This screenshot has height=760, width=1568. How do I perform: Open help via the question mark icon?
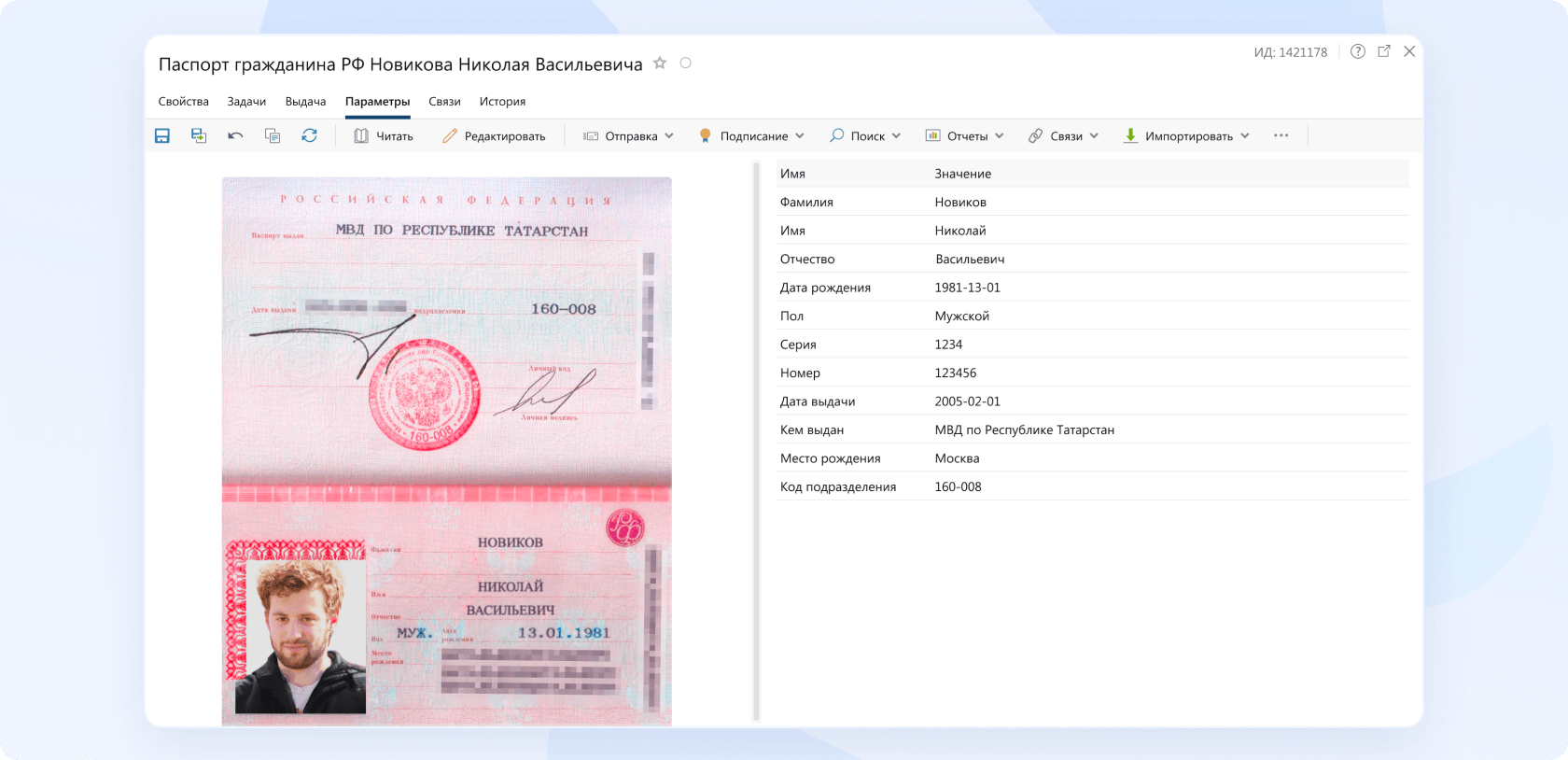(x=1358, y=51)
